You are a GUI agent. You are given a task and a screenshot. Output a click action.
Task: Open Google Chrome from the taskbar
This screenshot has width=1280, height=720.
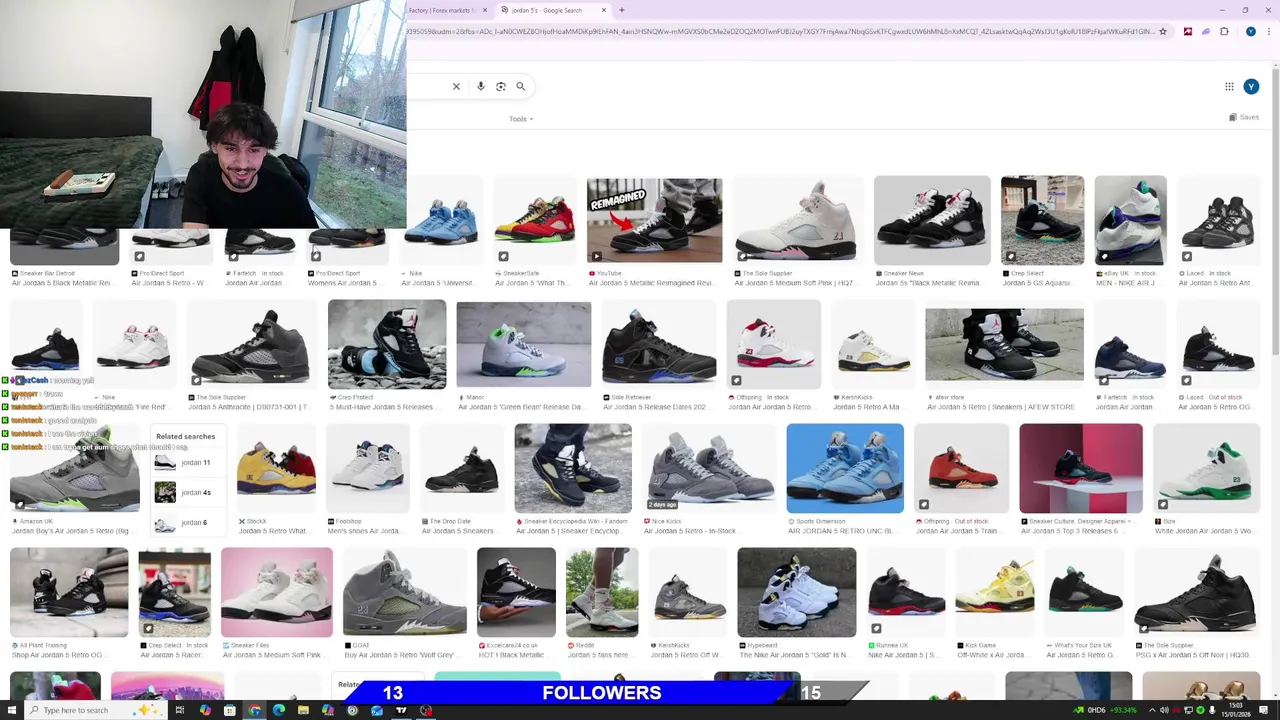[254, 711]
